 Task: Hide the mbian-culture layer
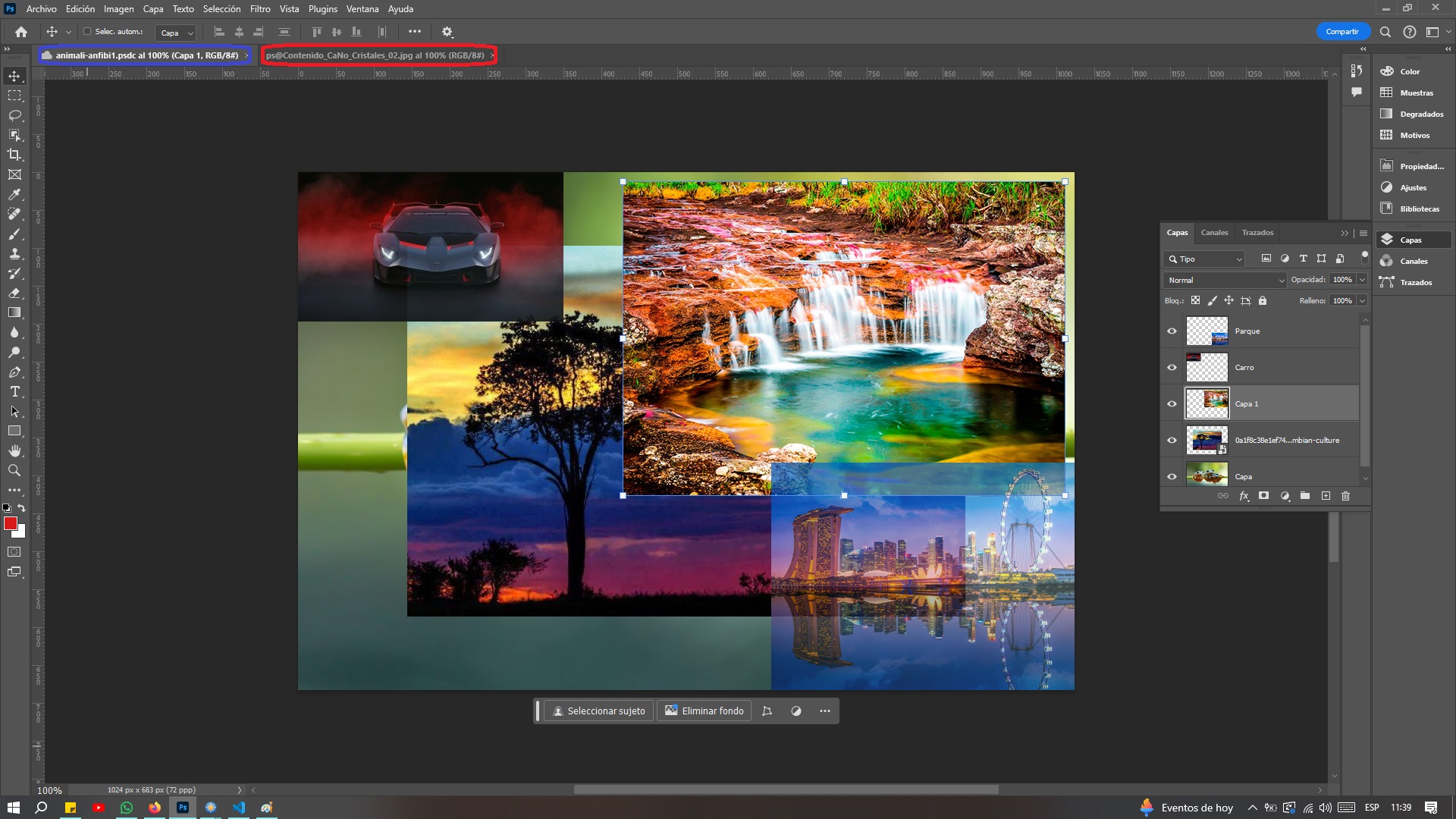[x=1172, y=441]
